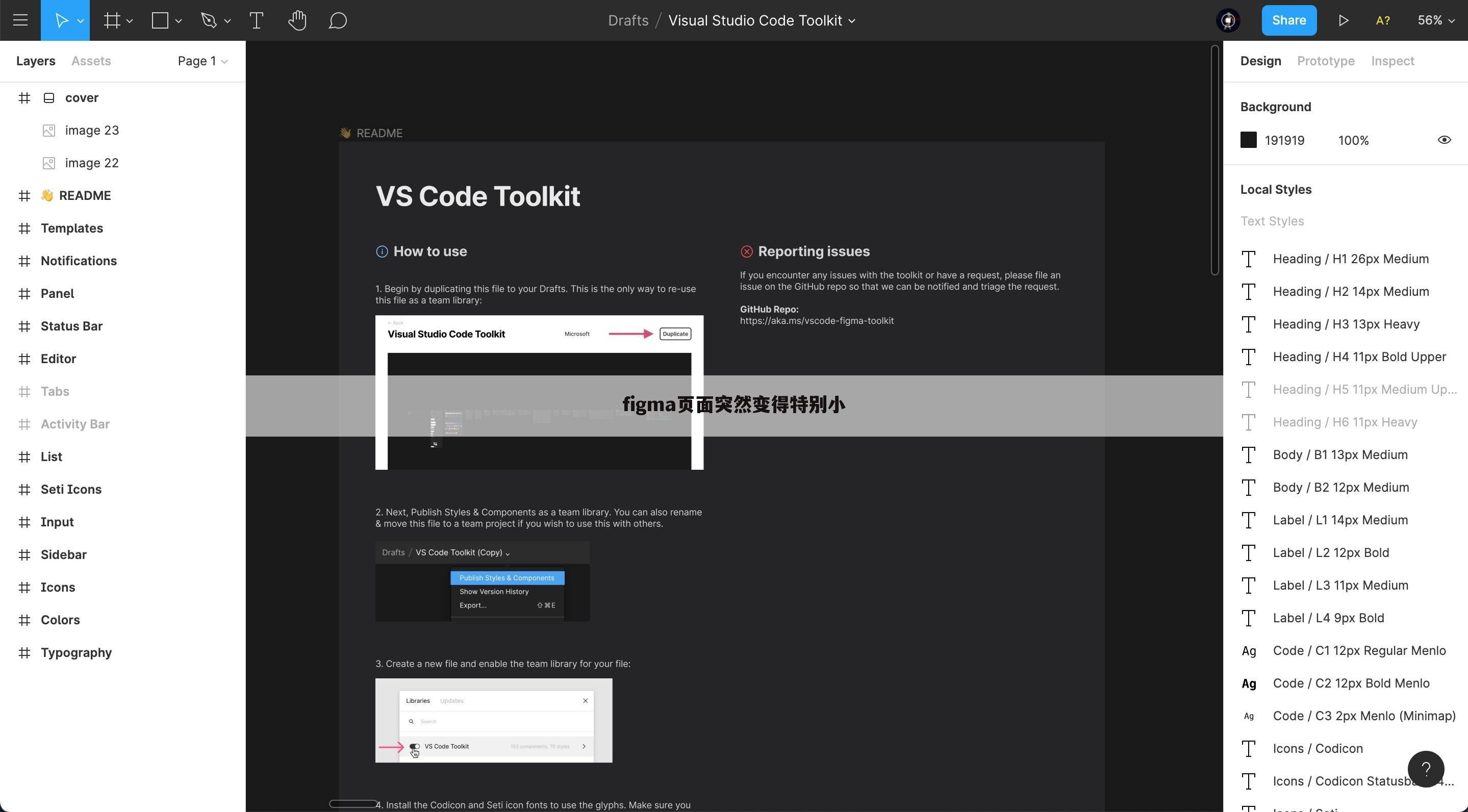Image resolution: width=1468 pixels, height=812 pixels.
Task: Select the README frame layer
Action: pos(122,196)
